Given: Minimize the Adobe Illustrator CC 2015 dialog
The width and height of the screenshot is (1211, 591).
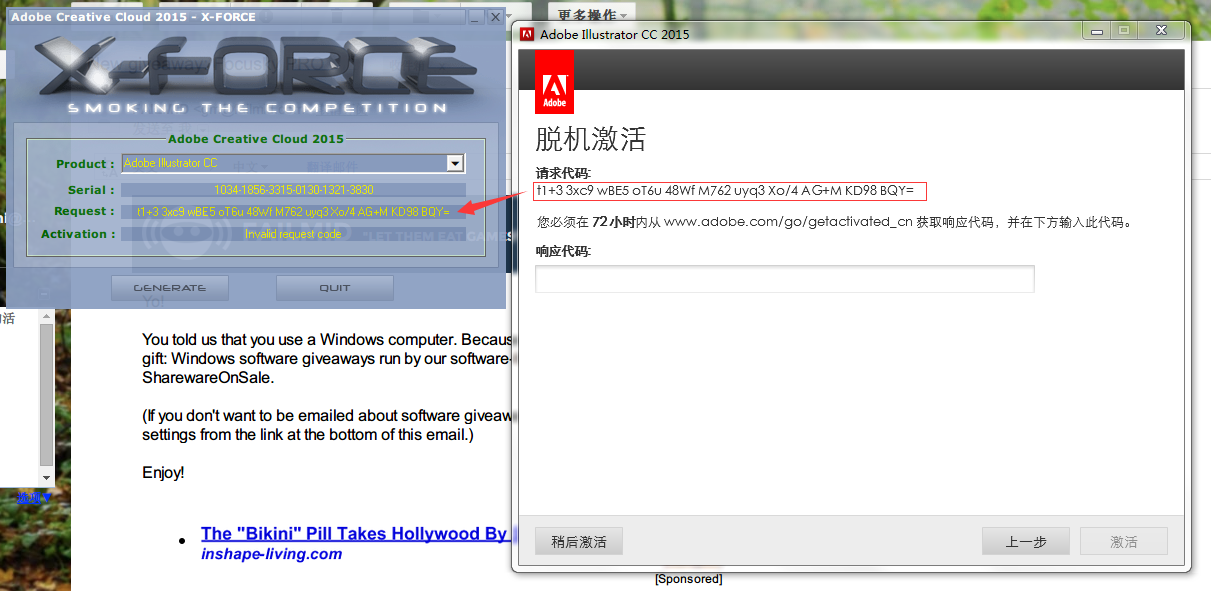Looking at the screenshot, I should (x=1095, y=31).
